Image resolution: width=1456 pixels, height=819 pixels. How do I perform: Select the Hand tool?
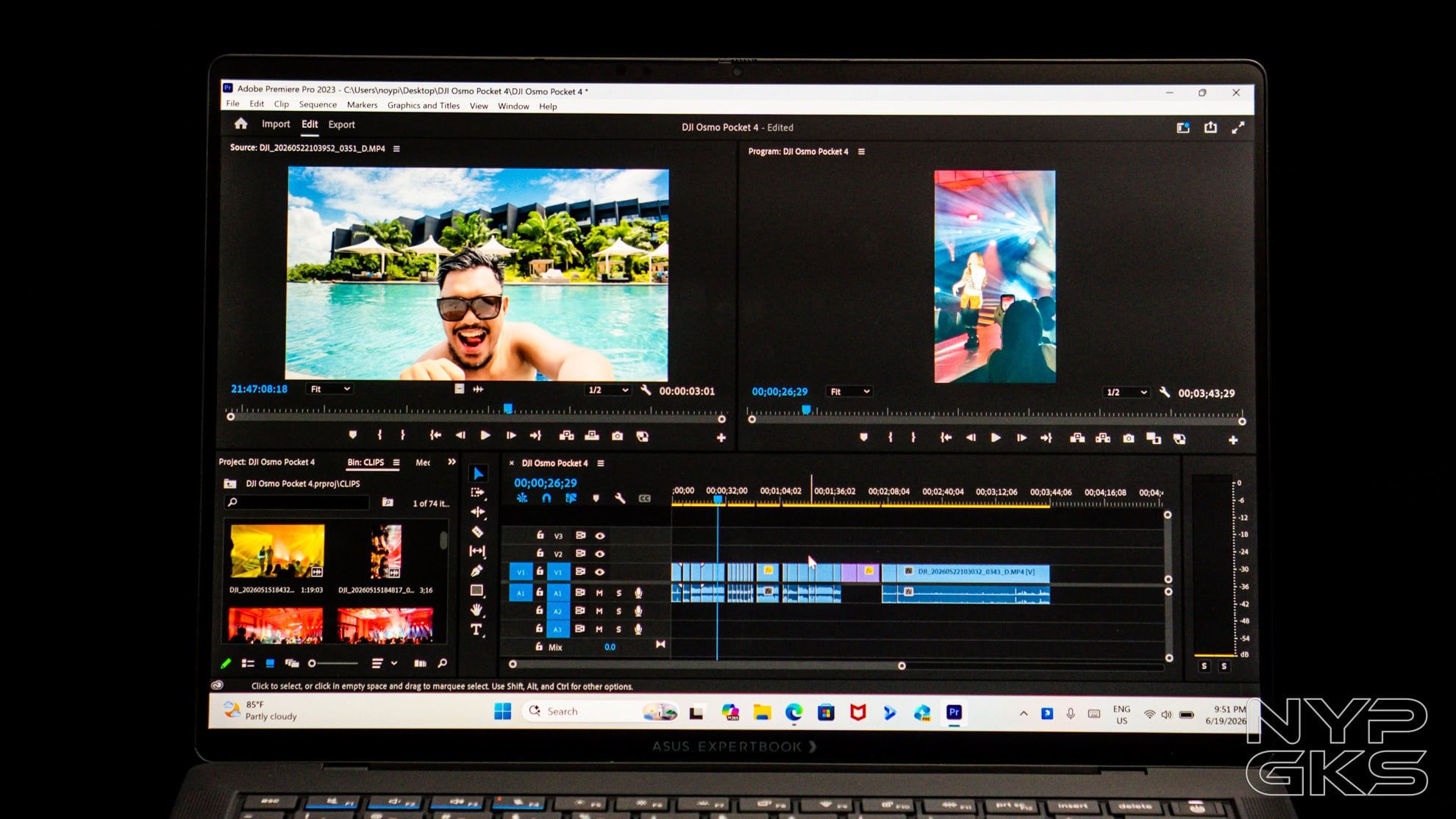pyautogui.click(x=477, y=609)
